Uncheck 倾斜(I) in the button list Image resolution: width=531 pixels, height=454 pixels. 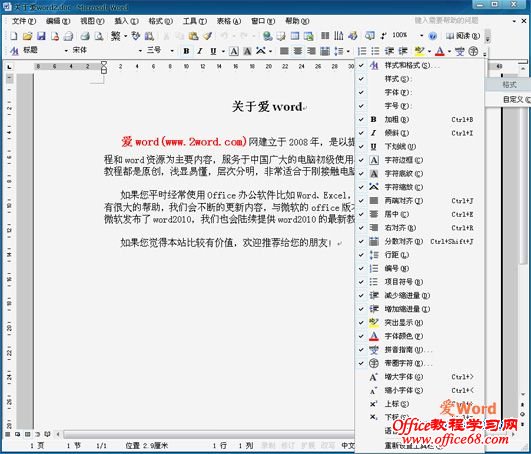click(x=419, y=133)
